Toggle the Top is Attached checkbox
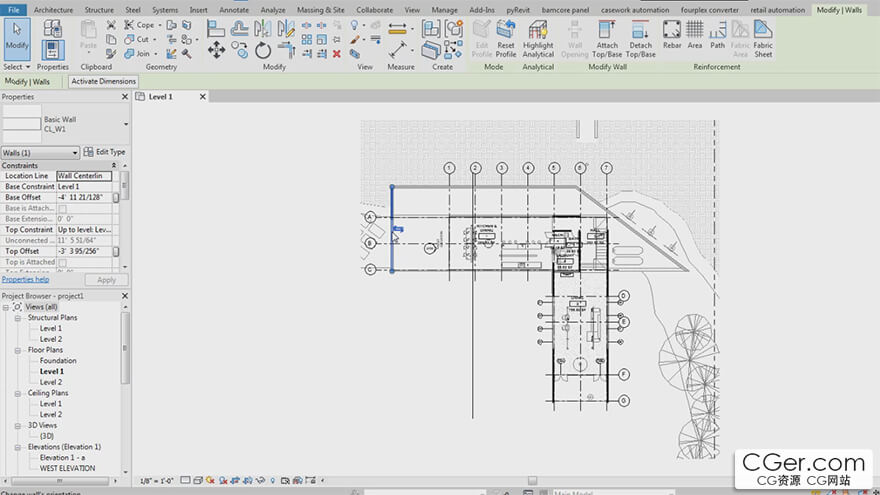Screen dimensions: 880x495 (63, 262)
